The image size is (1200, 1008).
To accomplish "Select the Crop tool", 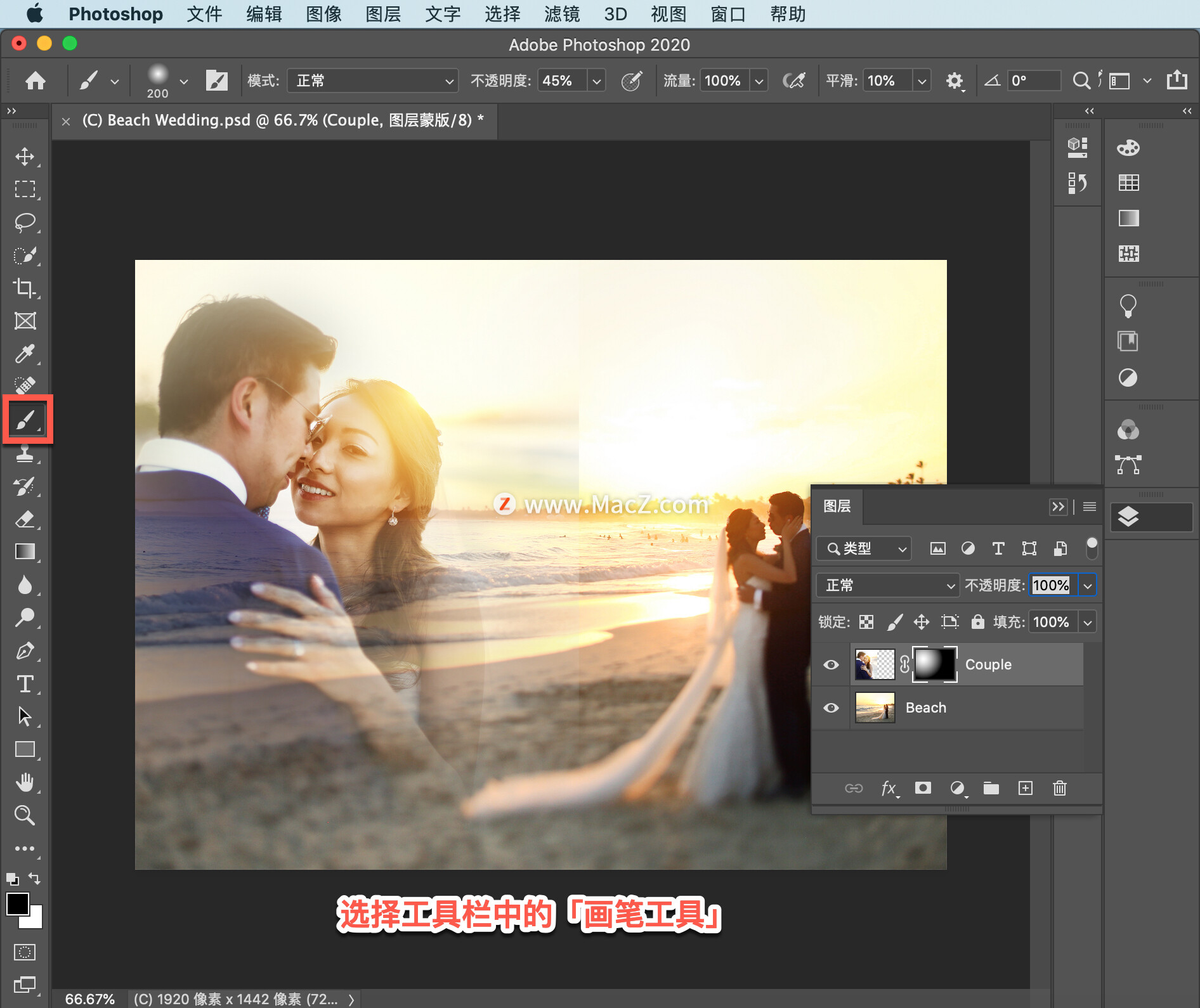I will pos(25,288).
